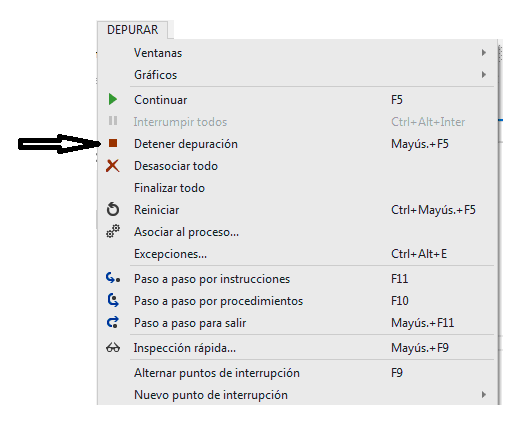This screenshot has width=507, height=423.
Task: Click the Ventanas menu entry
Action: coord(297,53)
